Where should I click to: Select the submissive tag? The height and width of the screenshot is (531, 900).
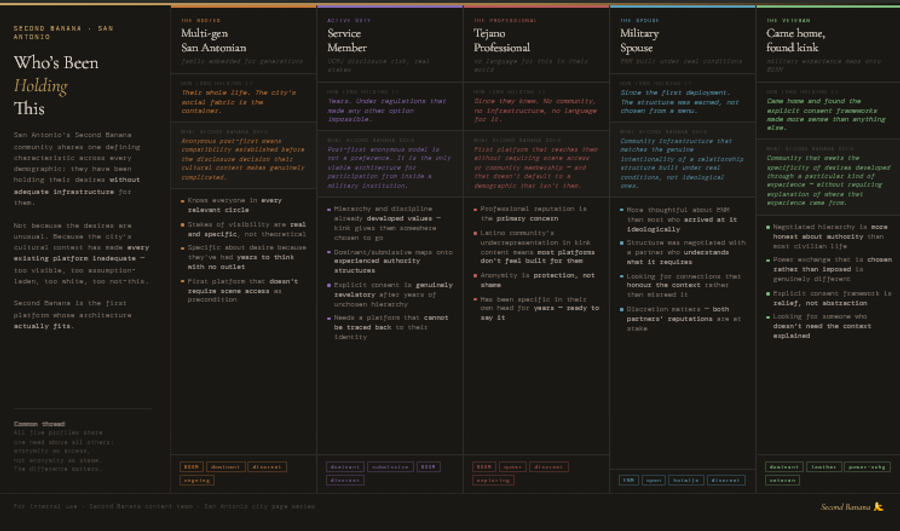point(390,467)
